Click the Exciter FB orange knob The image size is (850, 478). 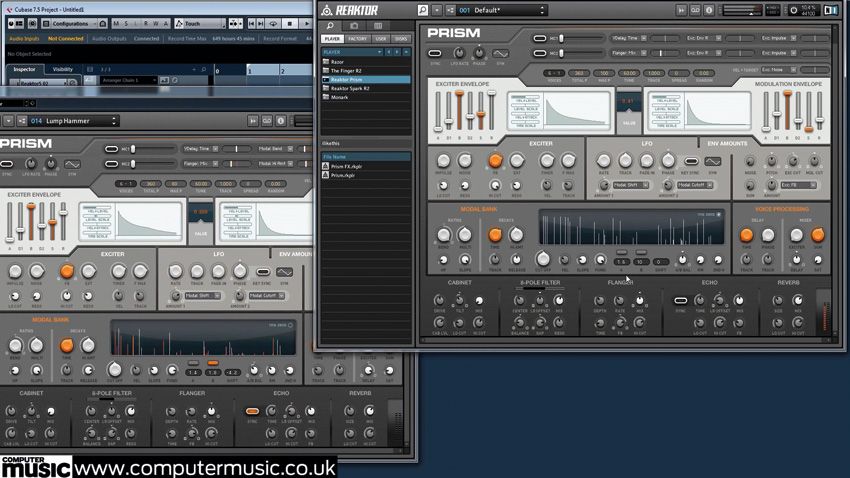[x=495, y=161]
